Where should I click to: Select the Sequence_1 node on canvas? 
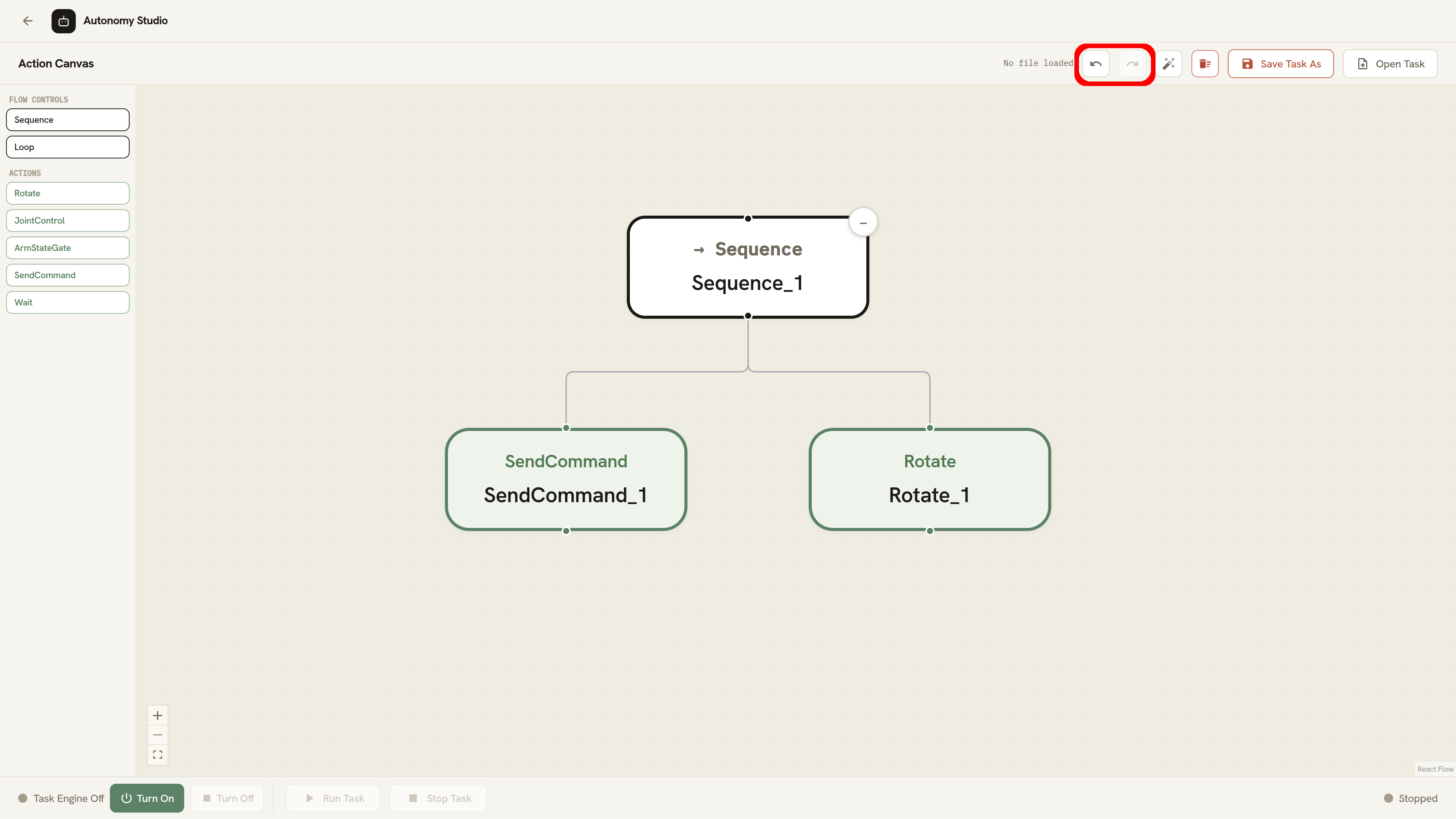(747, 267)
